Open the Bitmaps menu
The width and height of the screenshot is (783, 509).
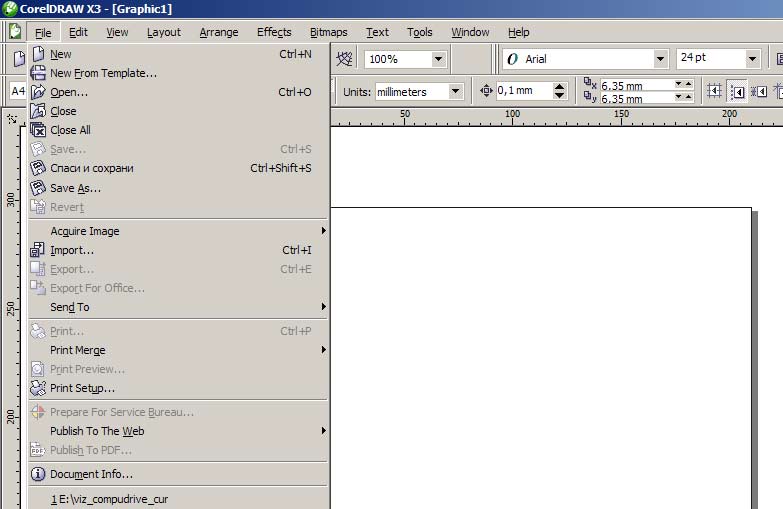click(328, 32)
